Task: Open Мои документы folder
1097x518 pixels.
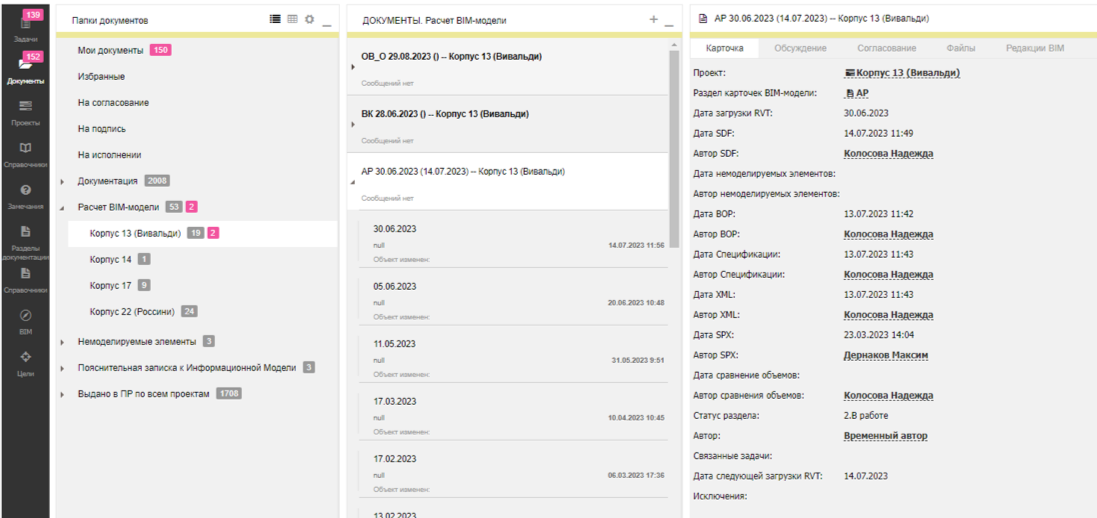Action: point(111,50)
